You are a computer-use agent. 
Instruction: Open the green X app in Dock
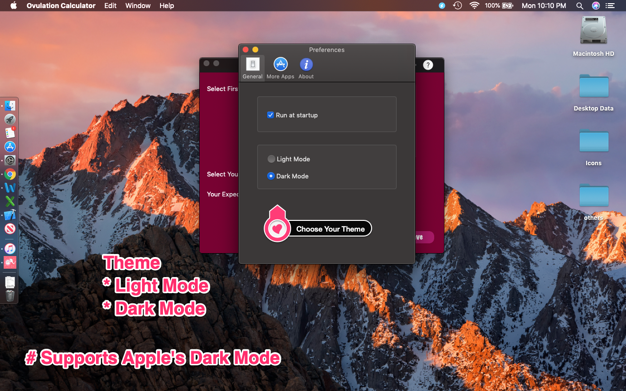coord(10,201)
